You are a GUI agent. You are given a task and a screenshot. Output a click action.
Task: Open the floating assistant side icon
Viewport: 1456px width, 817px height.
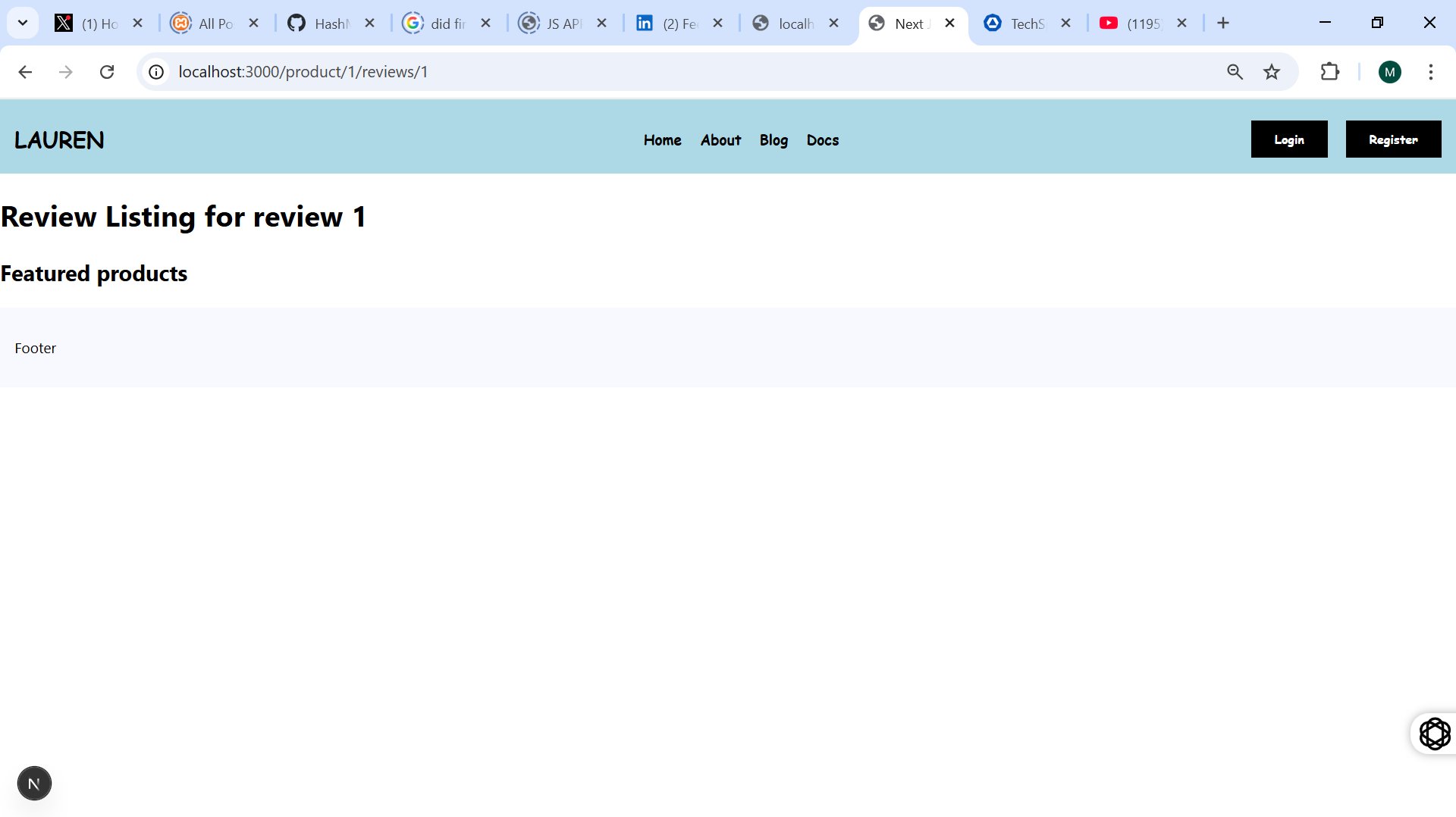coord(1435,734)
